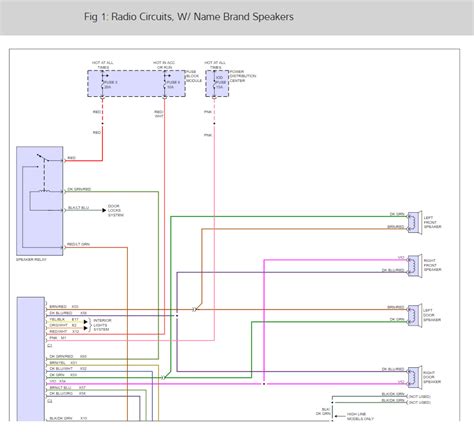Click the "INTERIOR LIGHTS SYSTEM" label
Image resolution: width=474 pixels, height=435 pixels.
point(102,325)
